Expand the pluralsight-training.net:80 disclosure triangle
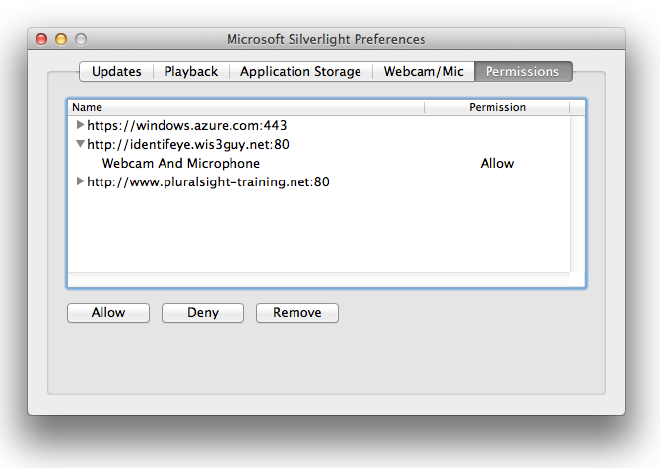The height and width of the screenshot is (468, 660). tap(80, 181)
